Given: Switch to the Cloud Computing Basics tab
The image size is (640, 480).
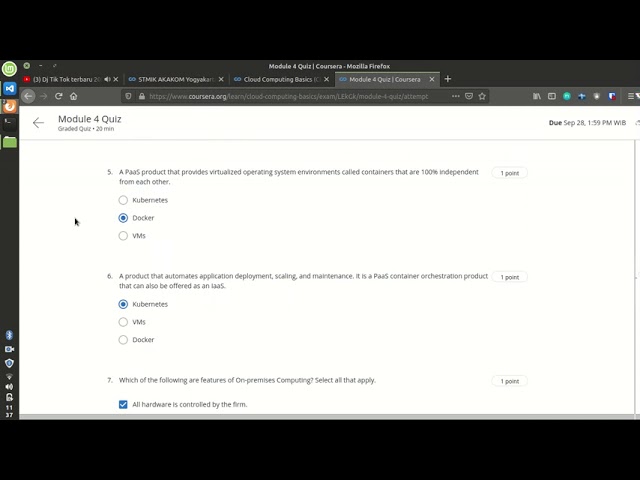Looking at the screenshot, I should [281, 79].
